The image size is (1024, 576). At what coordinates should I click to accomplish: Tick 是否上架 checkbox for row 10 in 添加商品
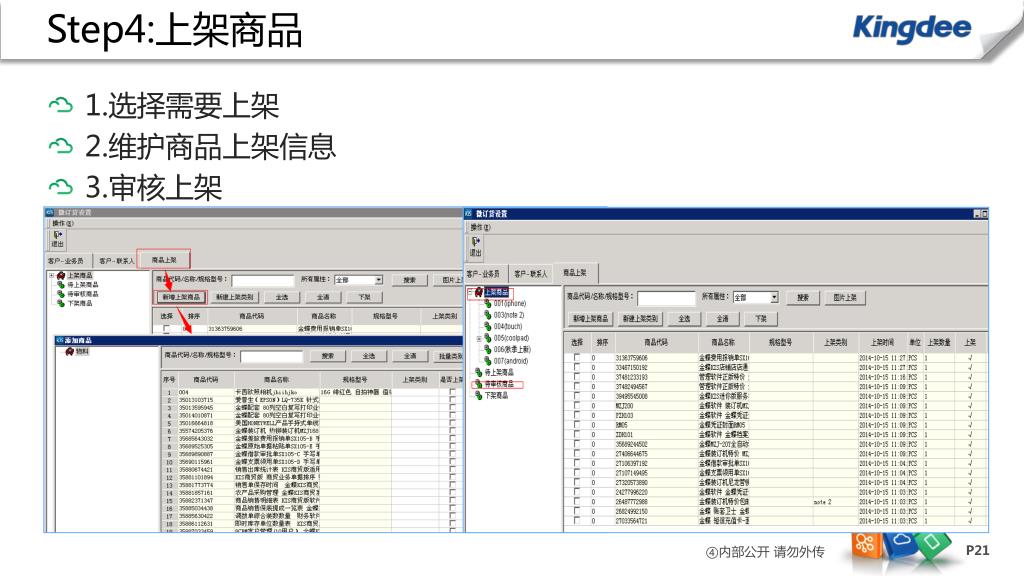[452, 462]
